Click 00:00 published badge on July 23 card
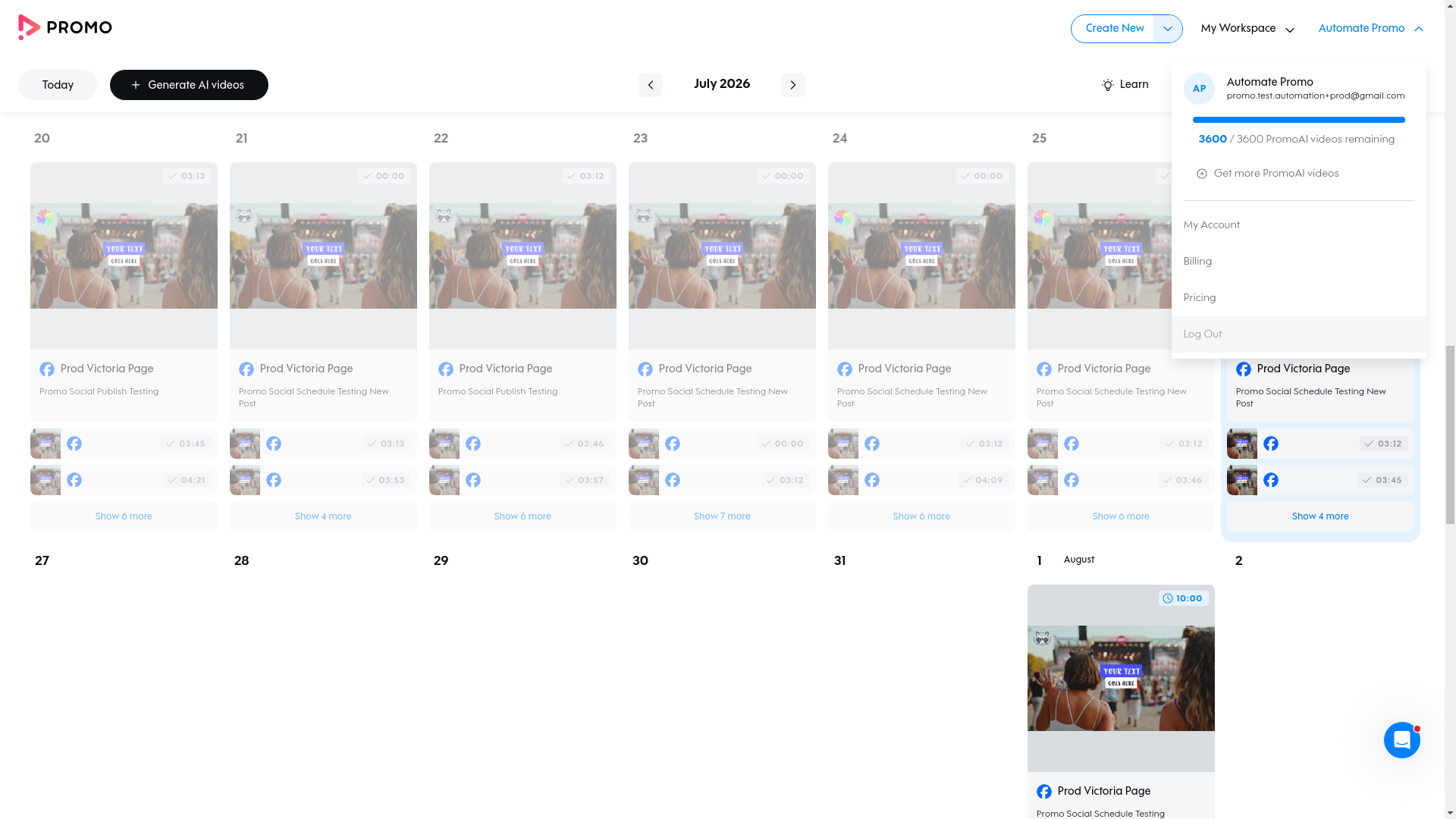 (783, 176)
